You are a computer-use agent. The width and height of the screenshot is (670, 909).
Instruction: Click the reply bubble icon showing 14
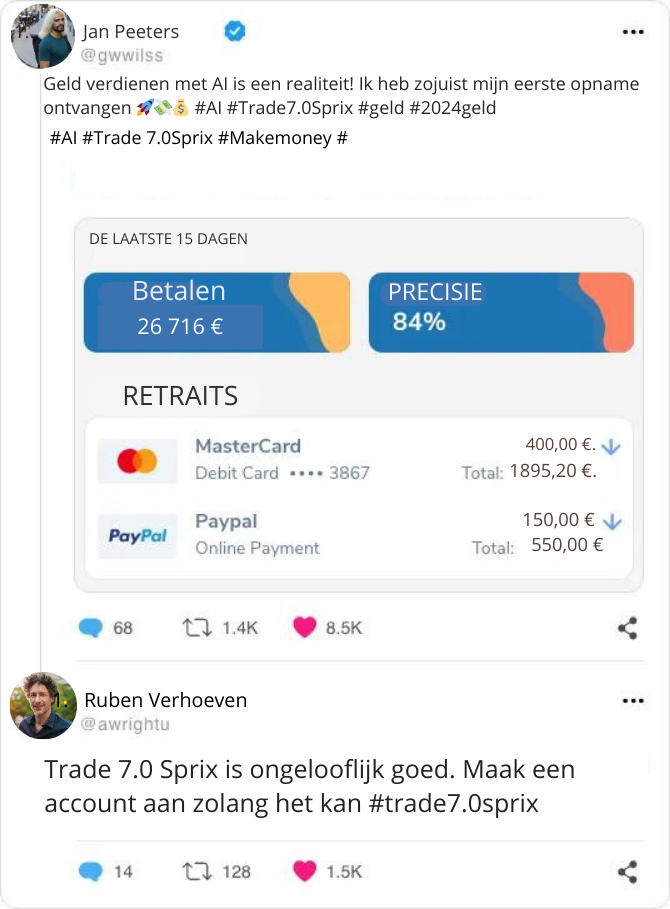(90, 871)
